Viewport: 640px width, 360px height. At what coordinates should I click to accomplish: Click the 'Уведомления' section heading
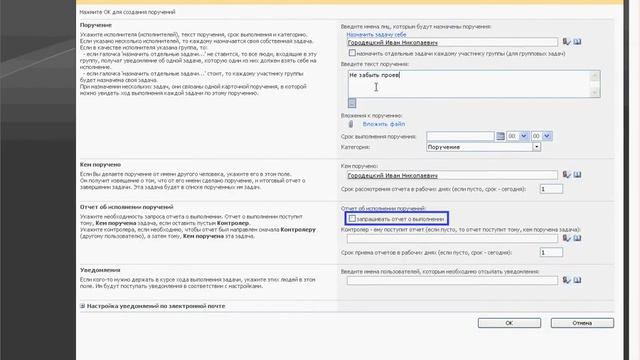[x=100, y=270]
